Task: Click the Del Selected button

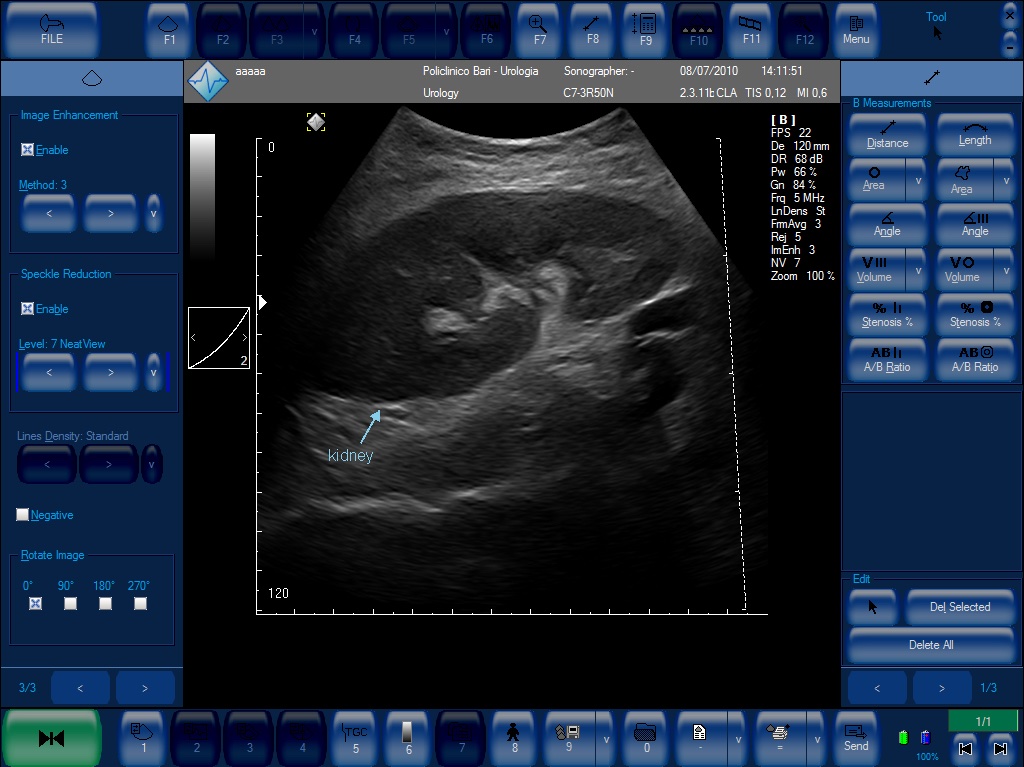Action: tap(960, 607)
